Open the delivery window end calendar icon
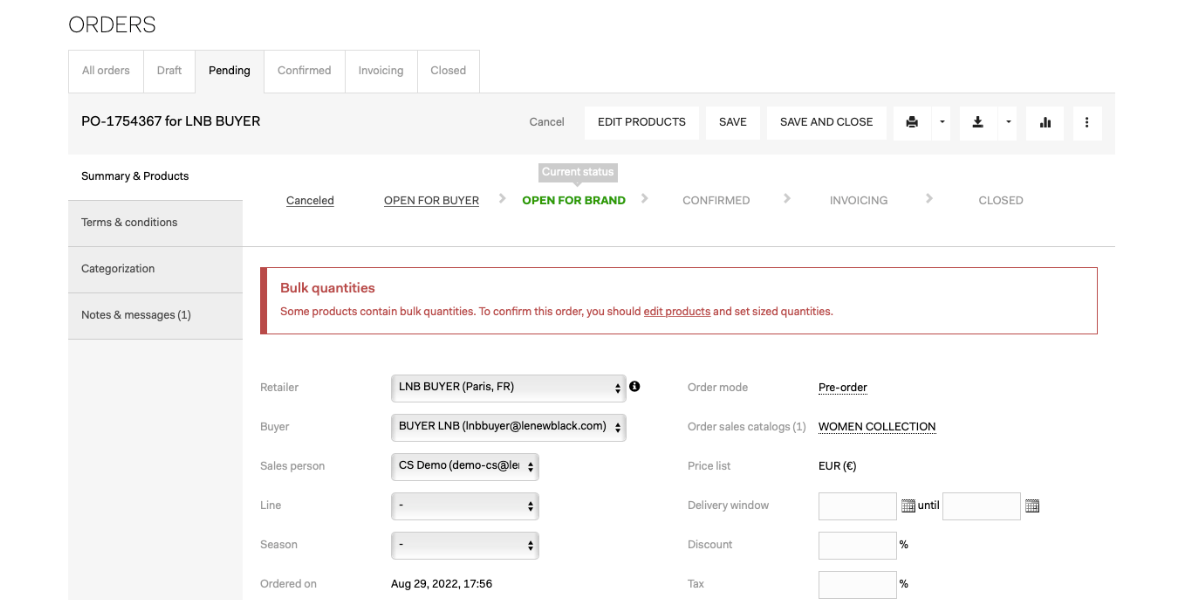This screenshot has height=600, width=1200. pos(1032,506)
